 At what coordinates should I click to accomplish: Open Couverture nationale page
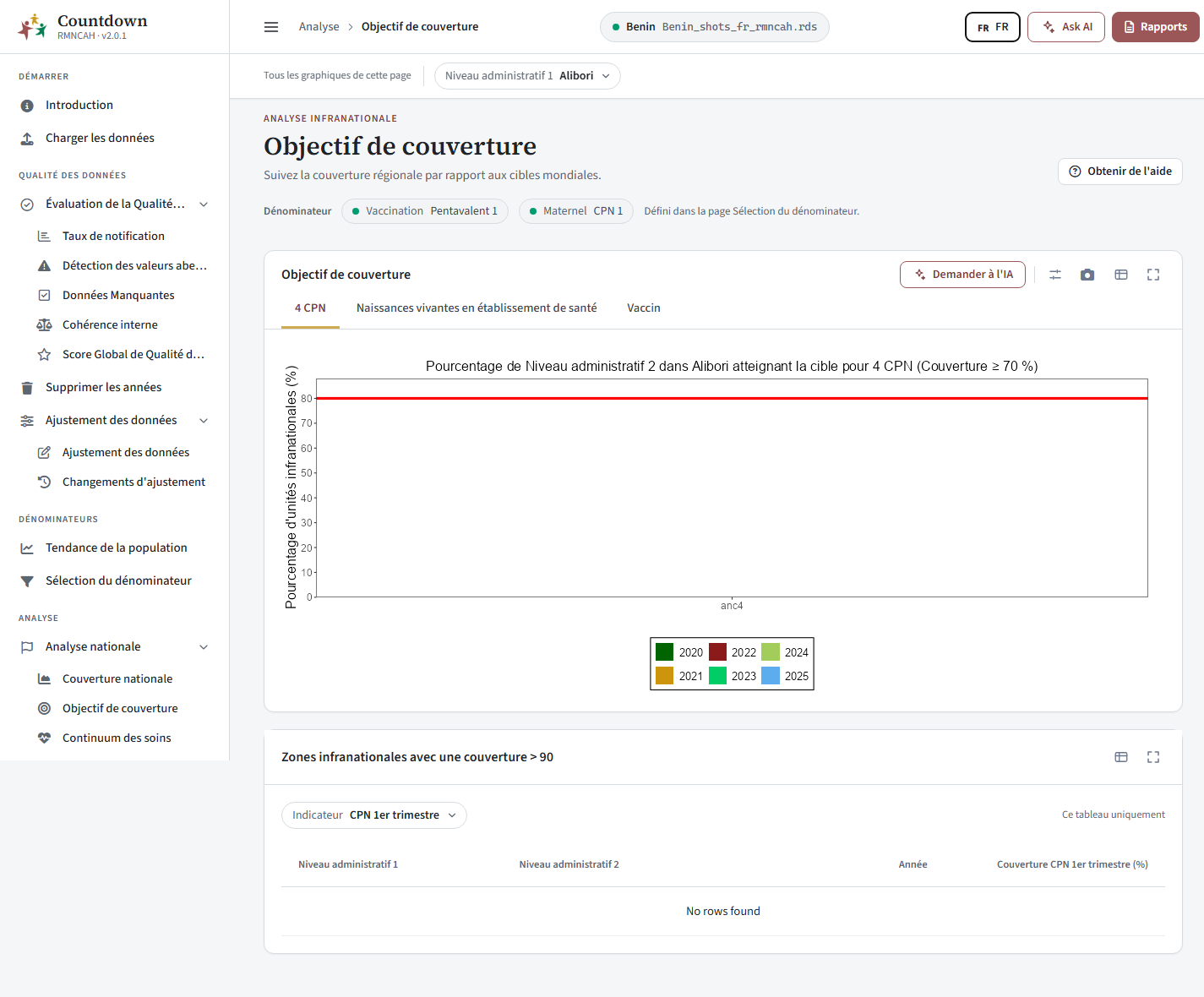117,679
